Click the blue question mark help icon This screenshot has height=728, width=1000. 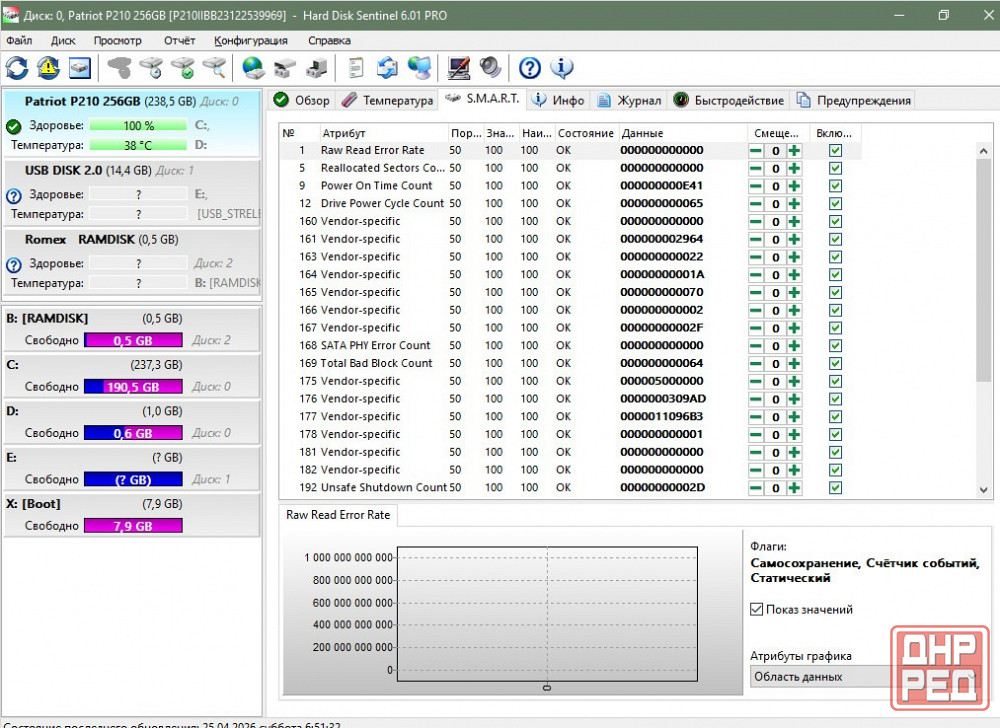click(x=530, y=68)
